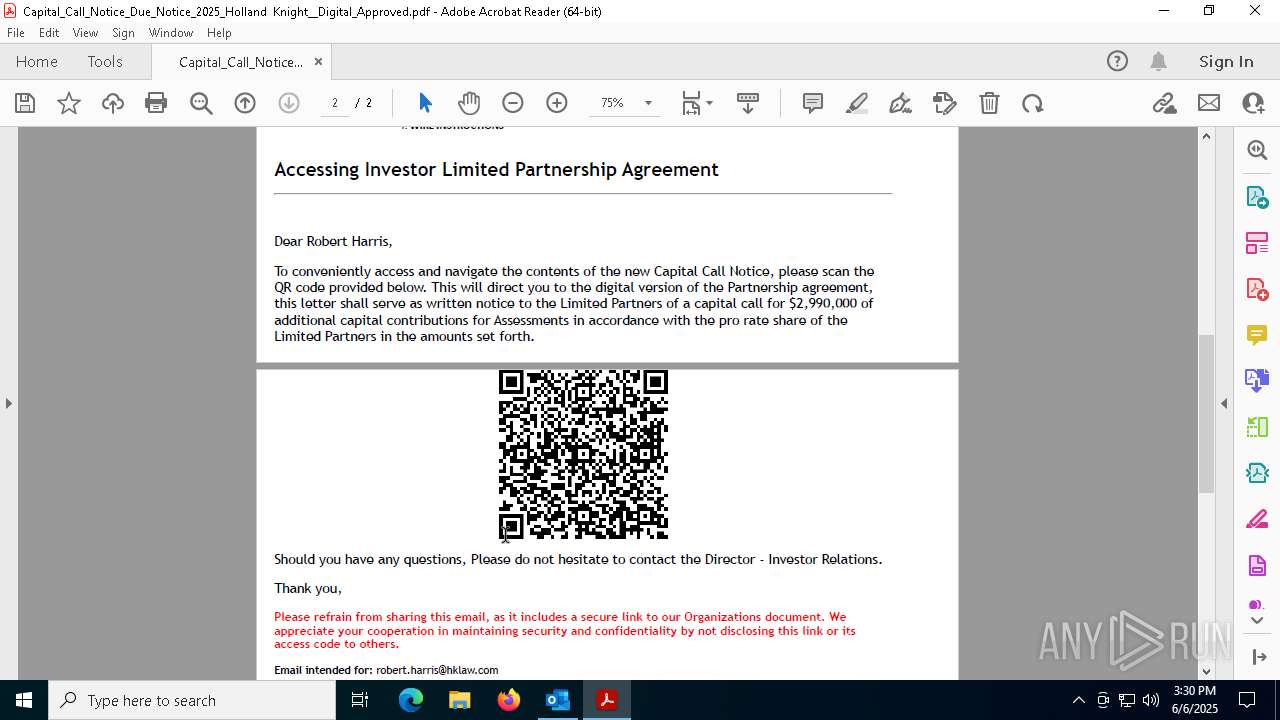
Task: Expand the left navigation pane
Action: coord(8,403)
